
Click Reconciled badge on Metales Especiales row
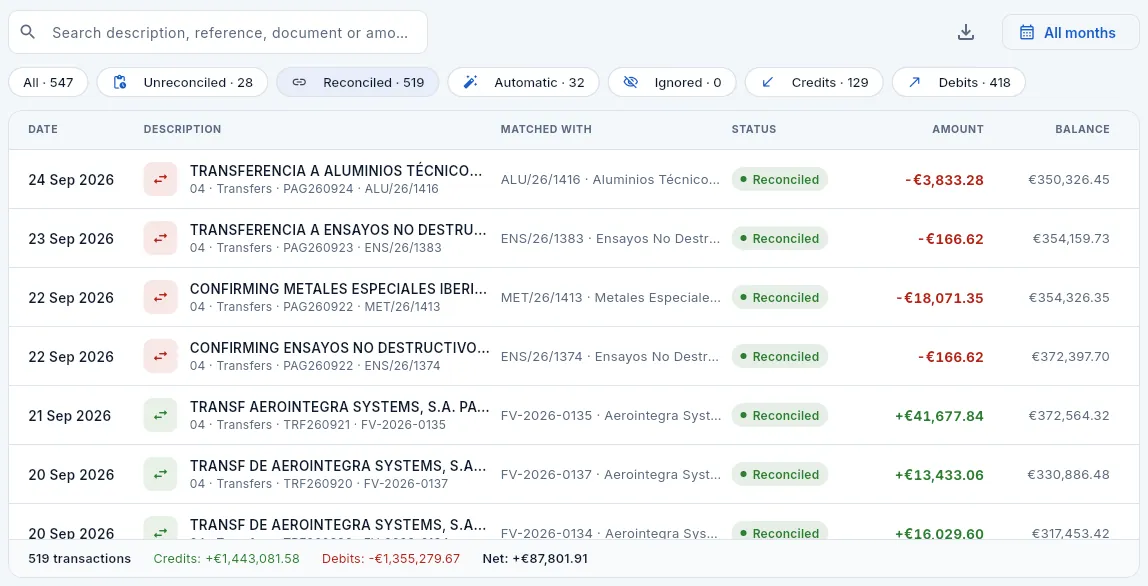tap(779, 297)
